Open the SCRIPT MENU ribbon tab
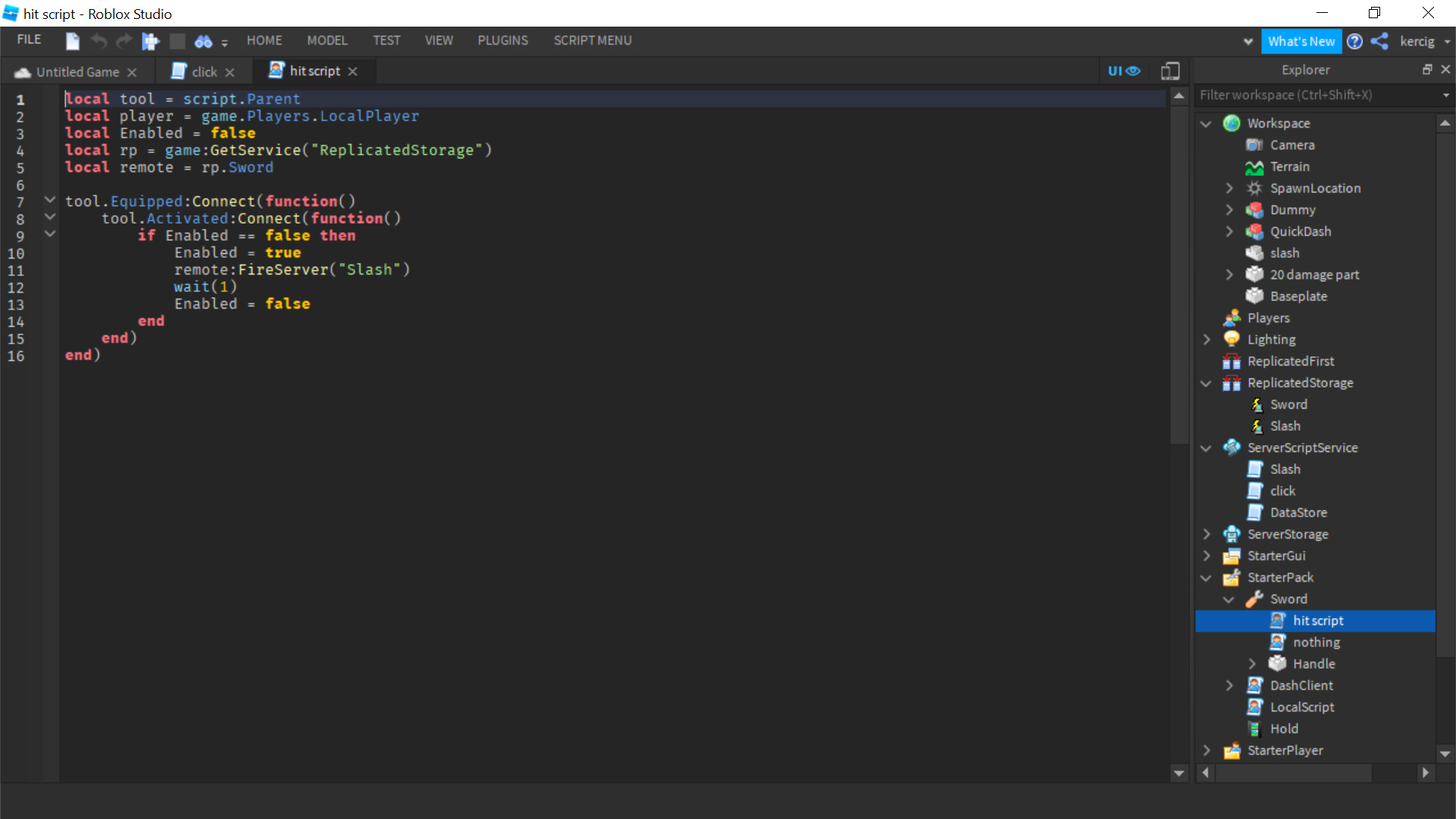Viewport: 1456px width, 819px height. tap(592, 40)
